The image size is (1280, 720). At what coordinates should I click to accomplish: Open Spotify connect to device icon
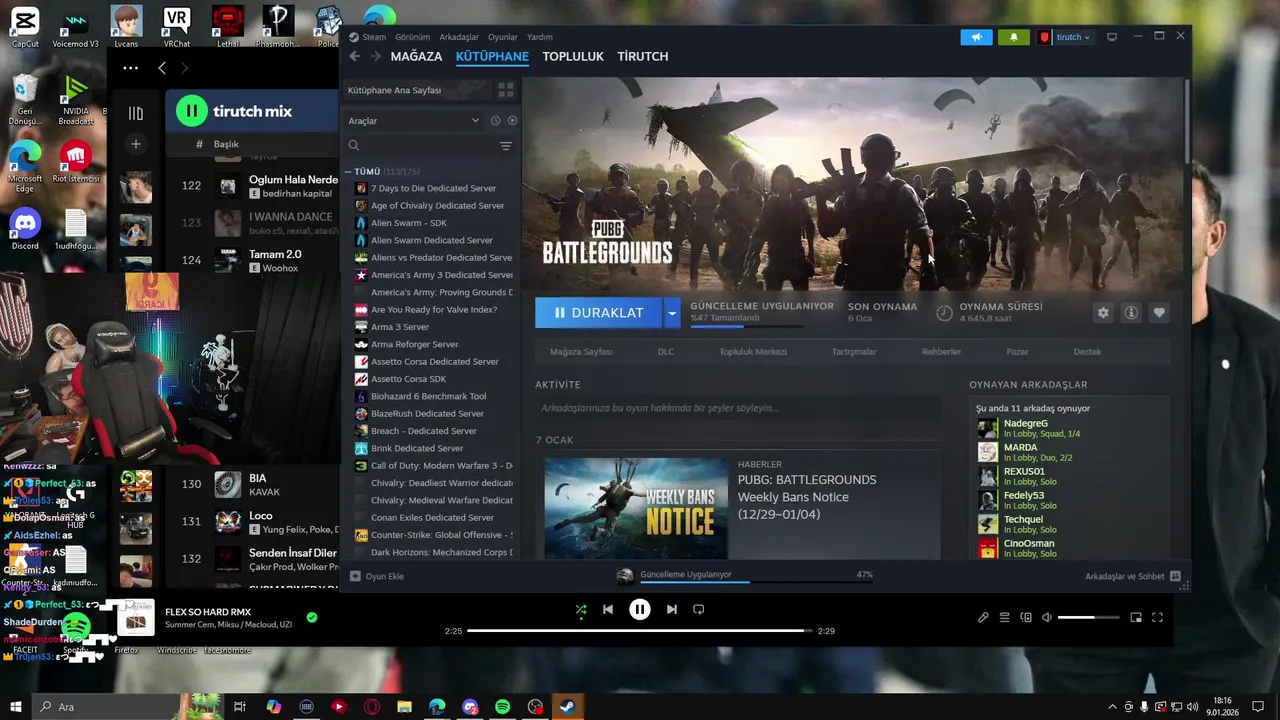[x=1026, y=617]
